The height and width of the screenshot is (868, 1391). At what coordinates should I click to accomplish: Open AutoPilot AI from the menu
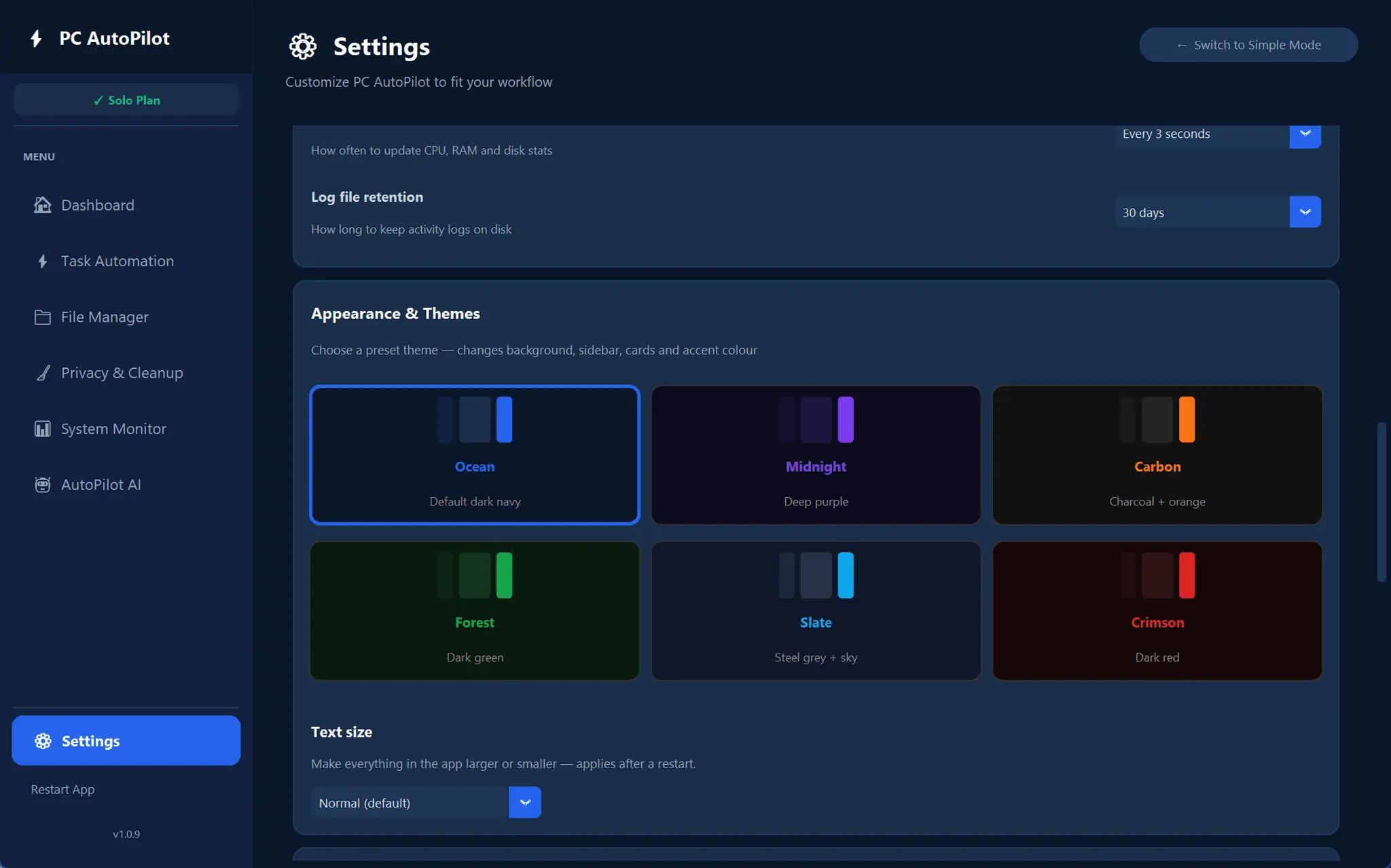[126, 484]
